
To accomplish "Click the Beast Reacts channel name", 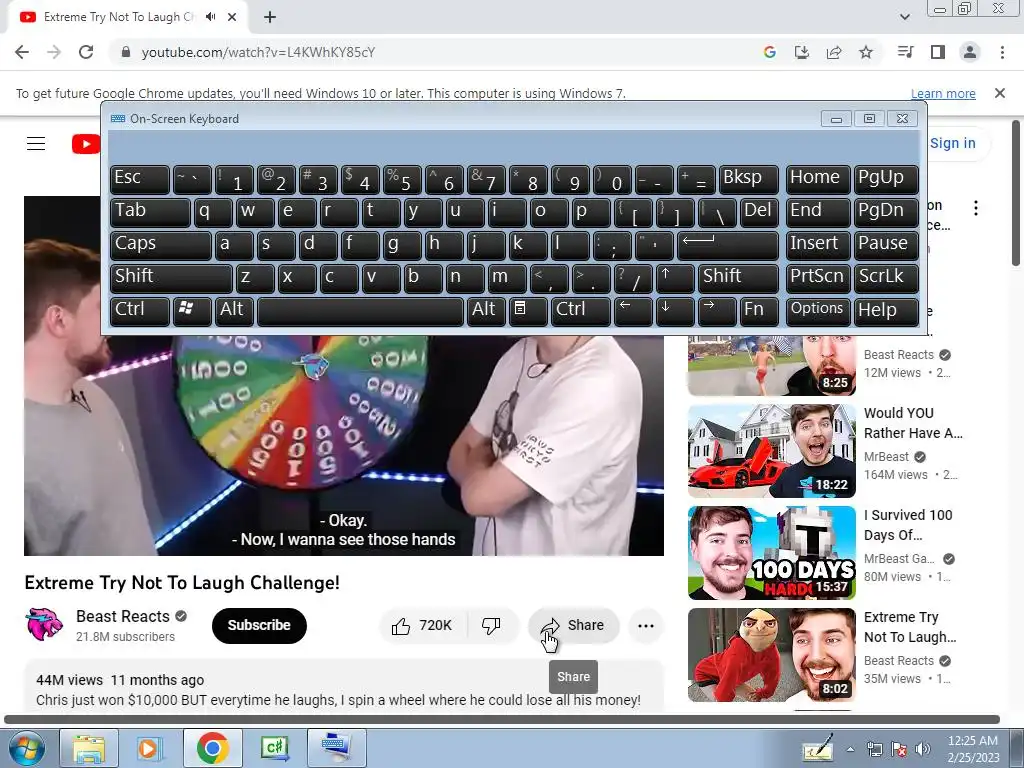I will click(123, 616).
